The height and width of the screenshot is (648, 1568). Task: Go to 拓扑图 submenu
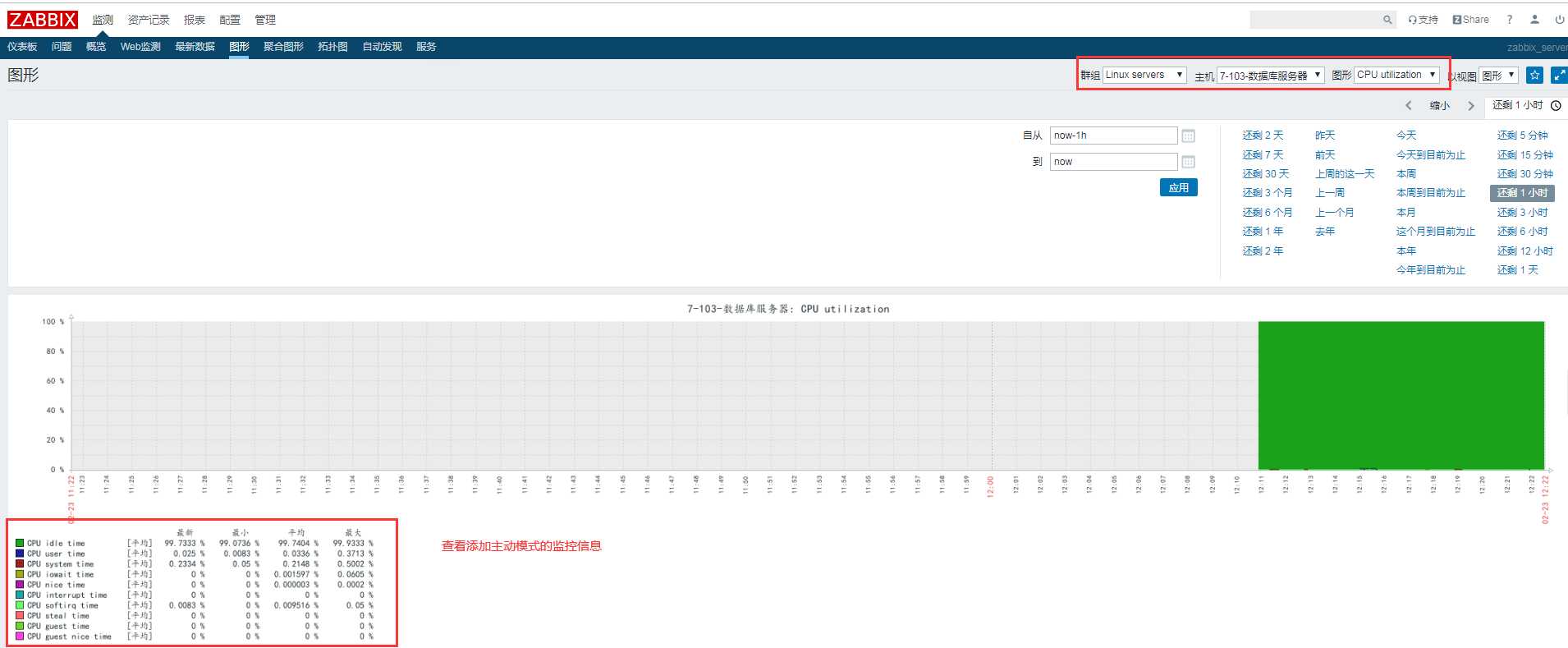(x=332, y=47)
